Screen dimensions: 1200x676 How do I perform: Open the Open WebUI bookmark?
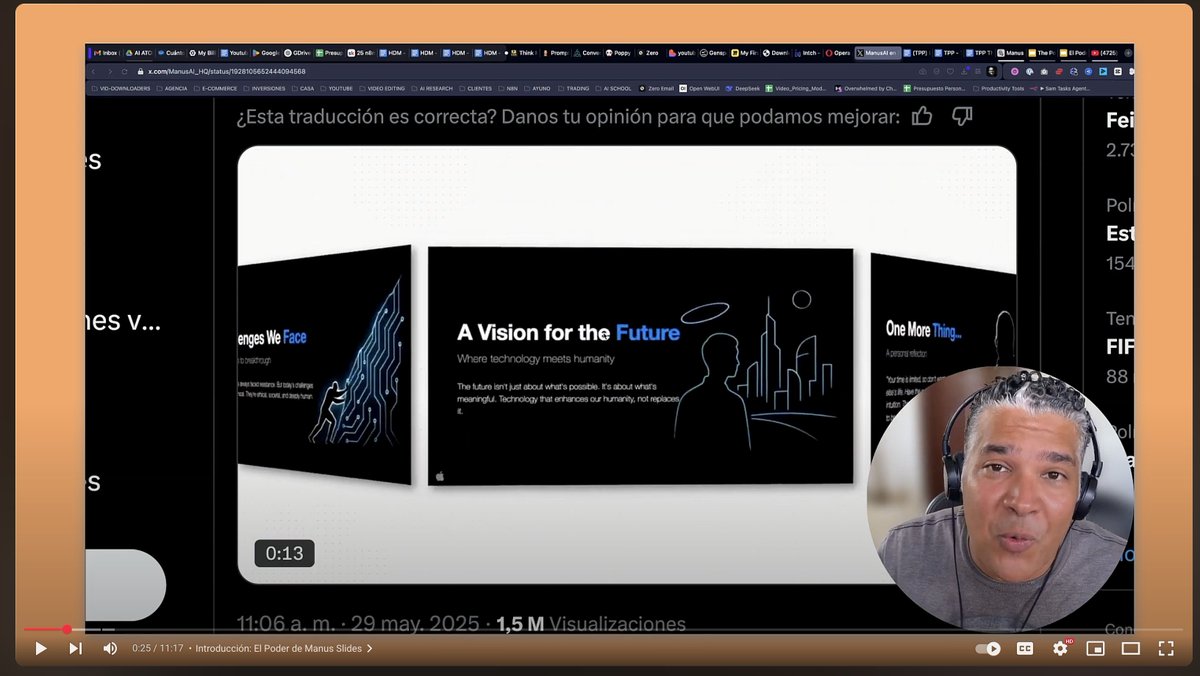pos(700,88)
